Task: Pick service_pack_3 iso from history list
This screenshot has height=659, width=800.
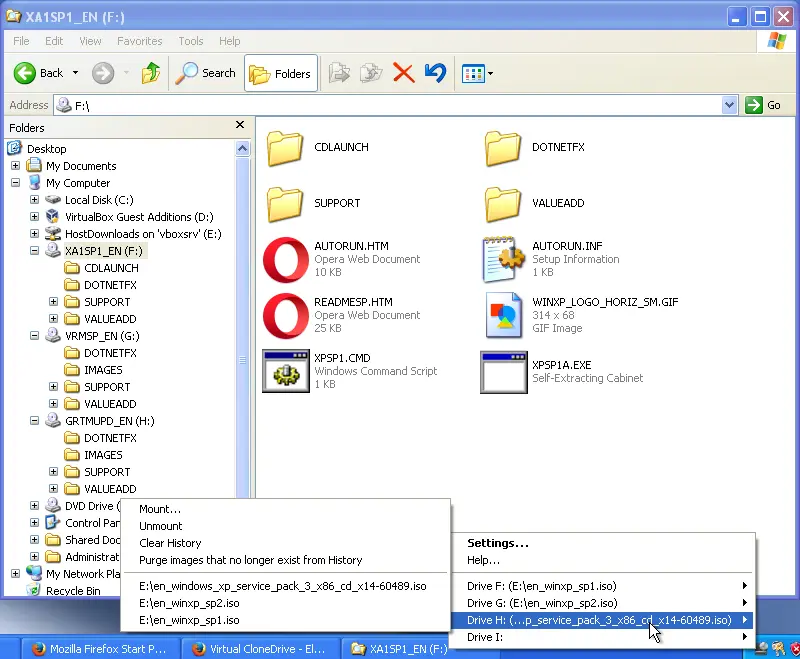Action: 286,586
